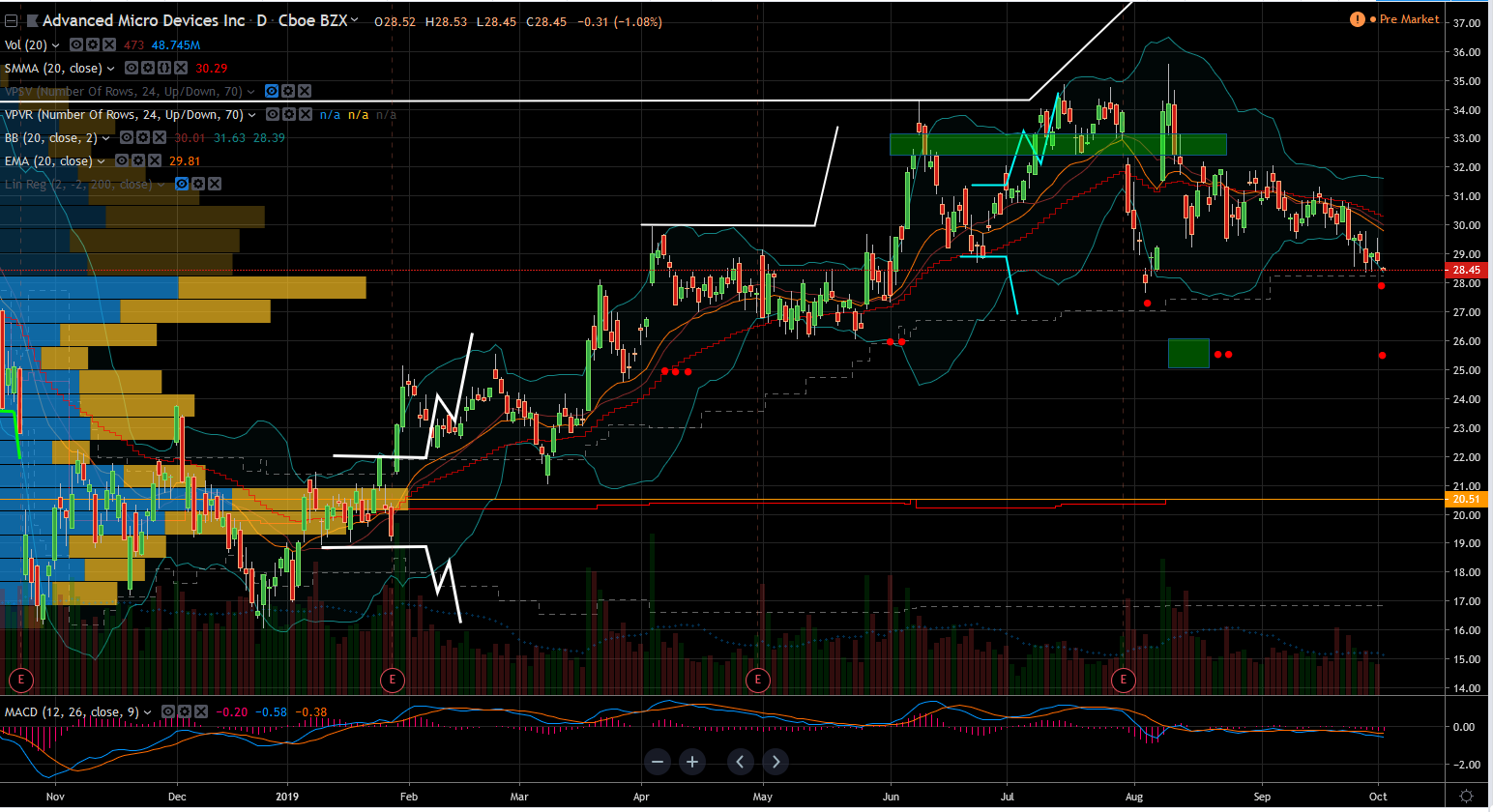Expand the SMMA (20, close) menu arrow
1493x812 pixels.
point(110,69)
